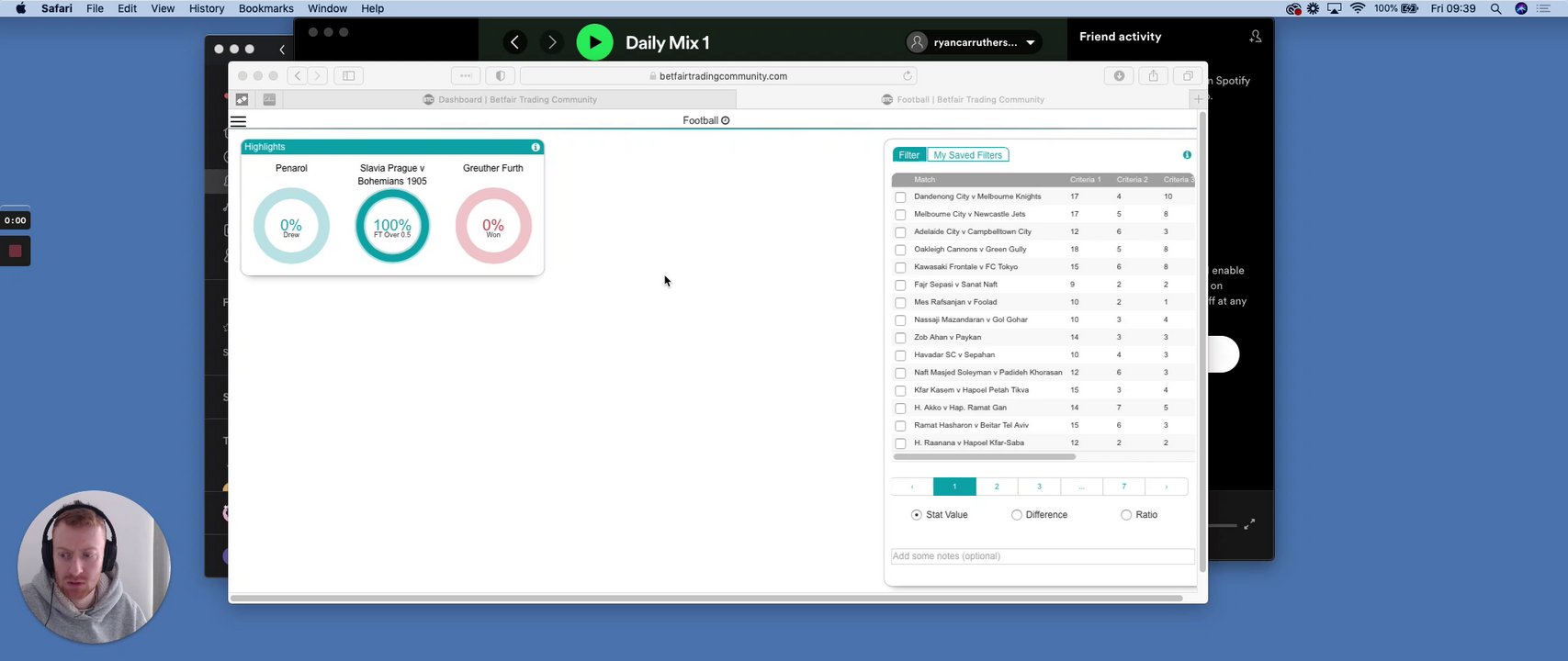Click the Greuther Furth 0% Won chart
This screenshot has height=661, width=1568.
point(493,226)
